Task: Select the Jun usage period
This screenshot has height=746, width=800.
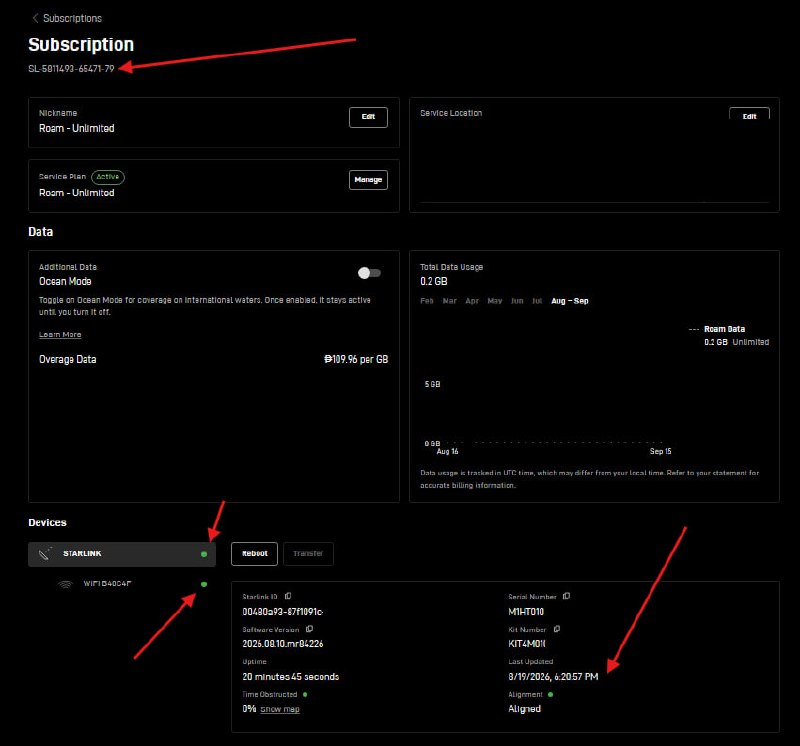Action: [x=517, y=301]
